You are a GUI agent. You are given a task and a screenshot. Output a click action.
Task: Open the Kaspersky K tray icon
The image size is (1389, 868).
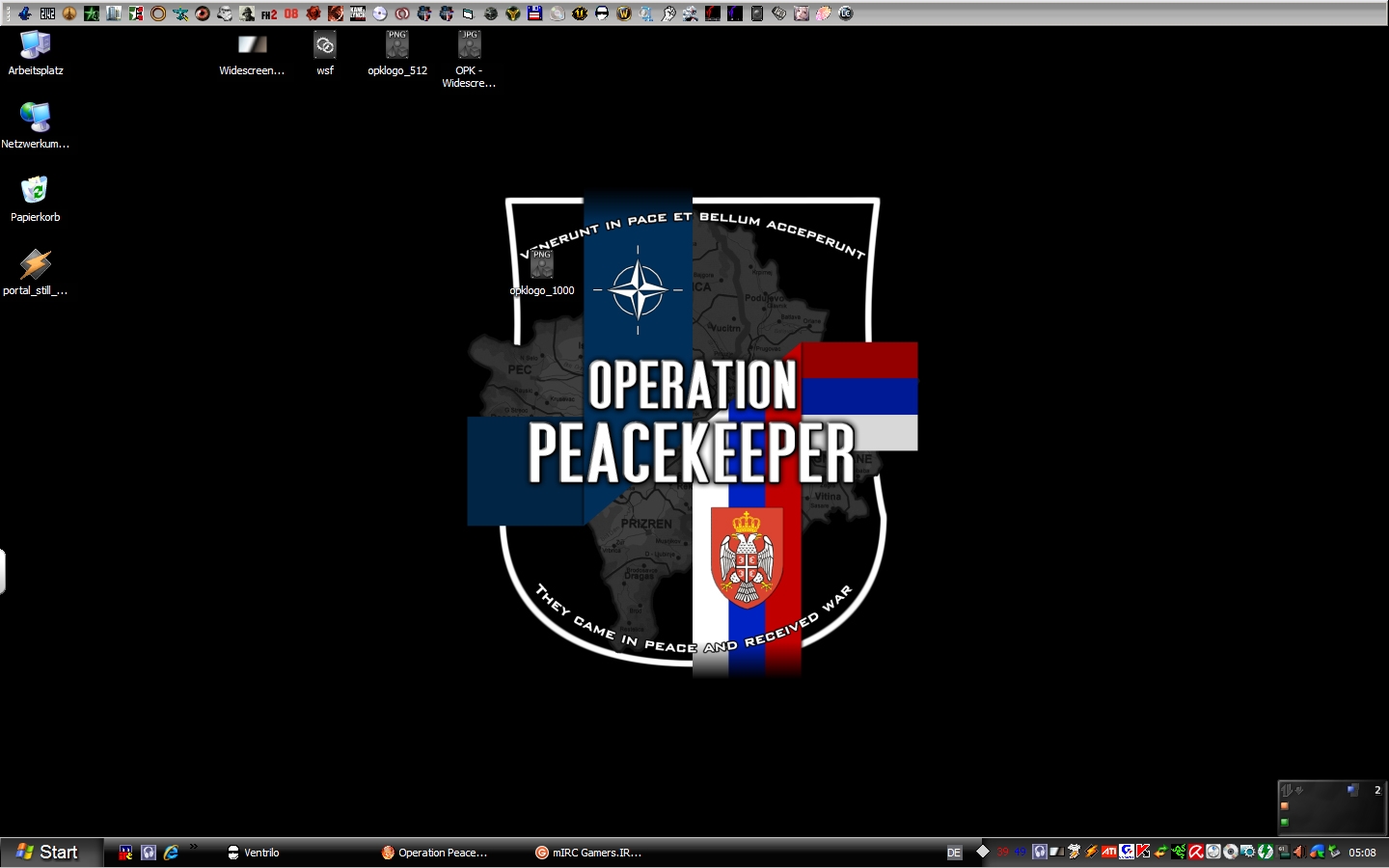1142,852
